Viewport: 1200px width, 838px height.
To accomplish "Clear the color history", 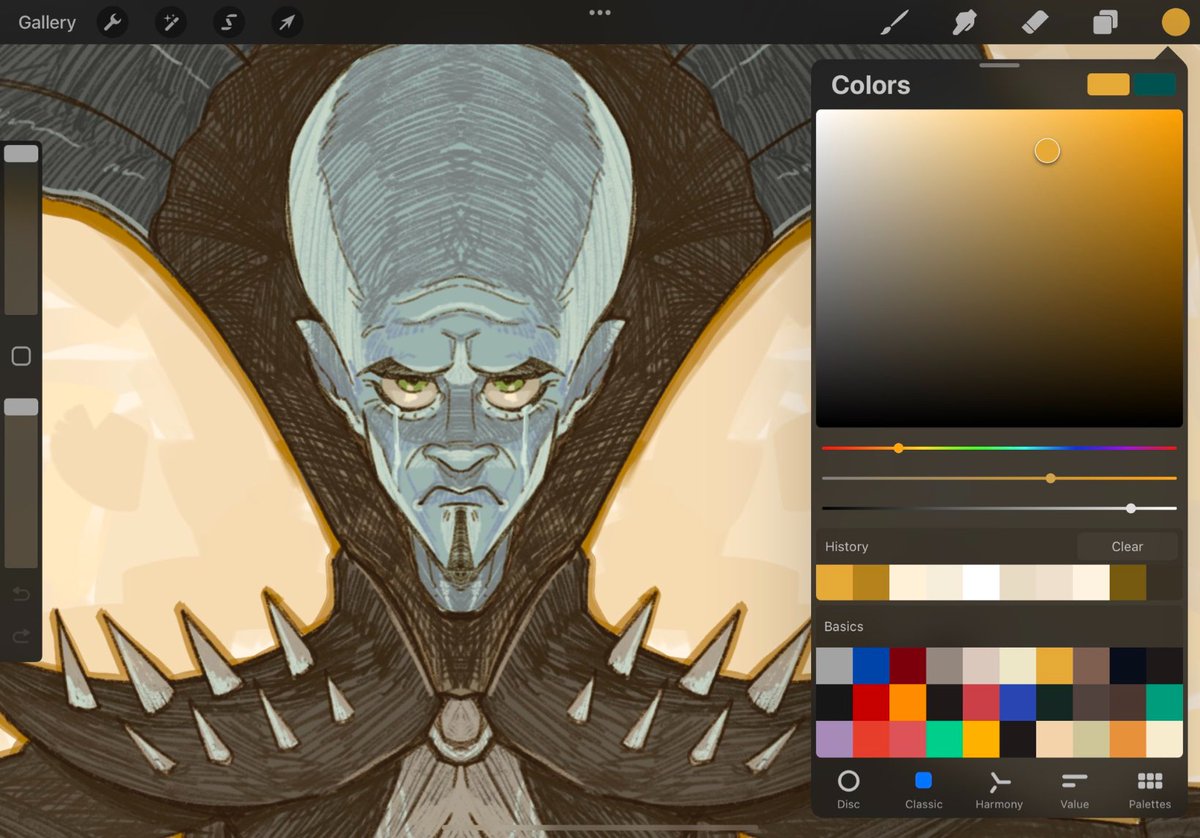I will [x=1127, y=546].
